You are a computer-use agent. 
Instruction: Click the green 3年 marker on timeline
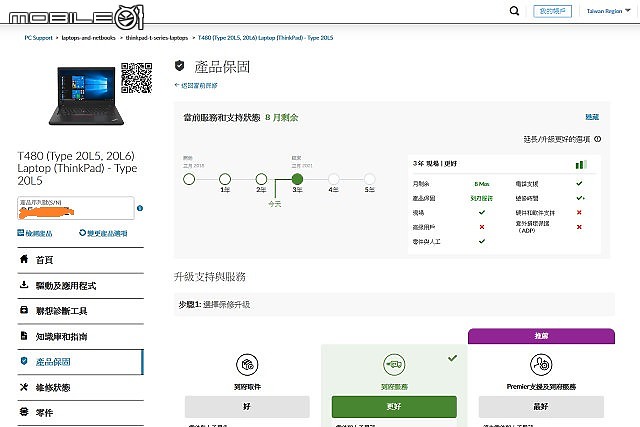pos(298,179)
